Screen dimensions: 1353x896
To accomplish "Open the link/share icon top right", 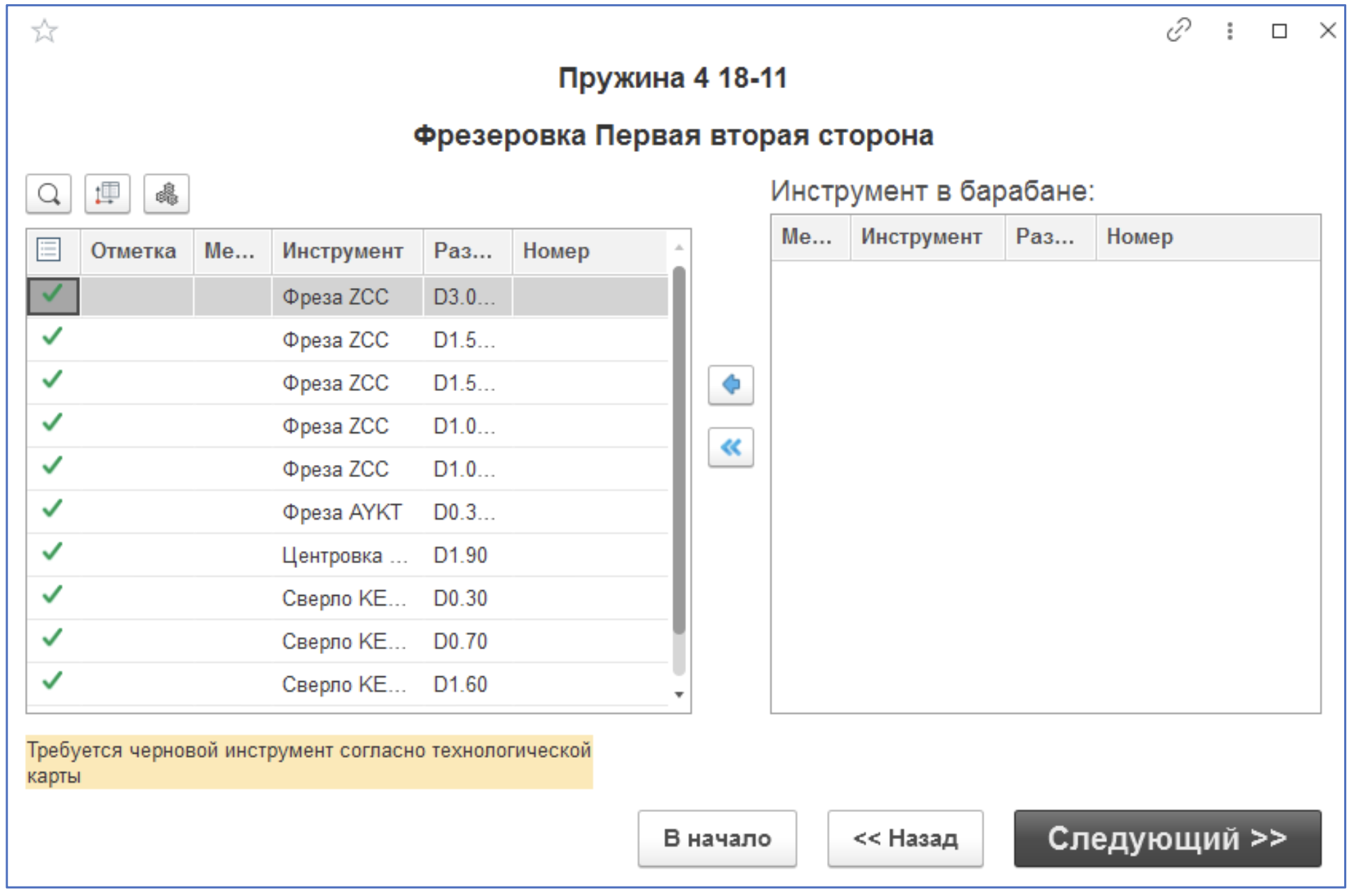I will click(x=1179, y=30).
